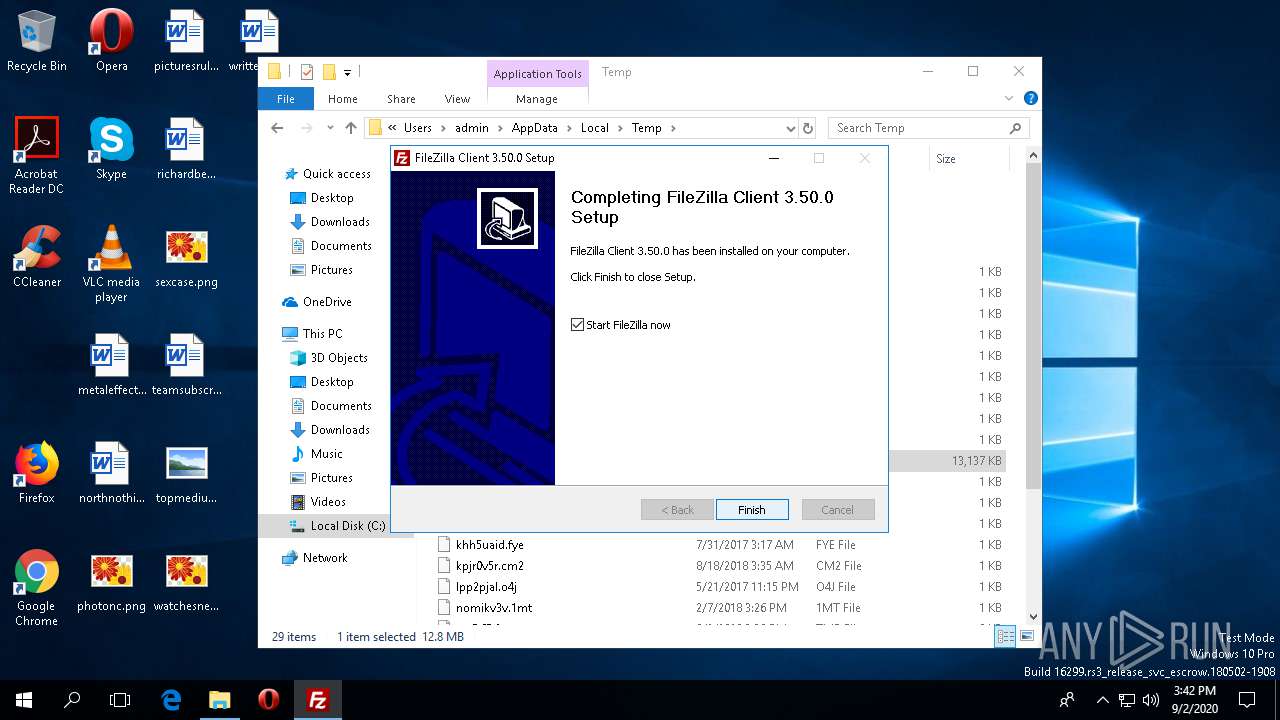Viewport: 1280px width, 720px height.
Task: Open Windows Start menu
Action: click(x=24, y=700)
